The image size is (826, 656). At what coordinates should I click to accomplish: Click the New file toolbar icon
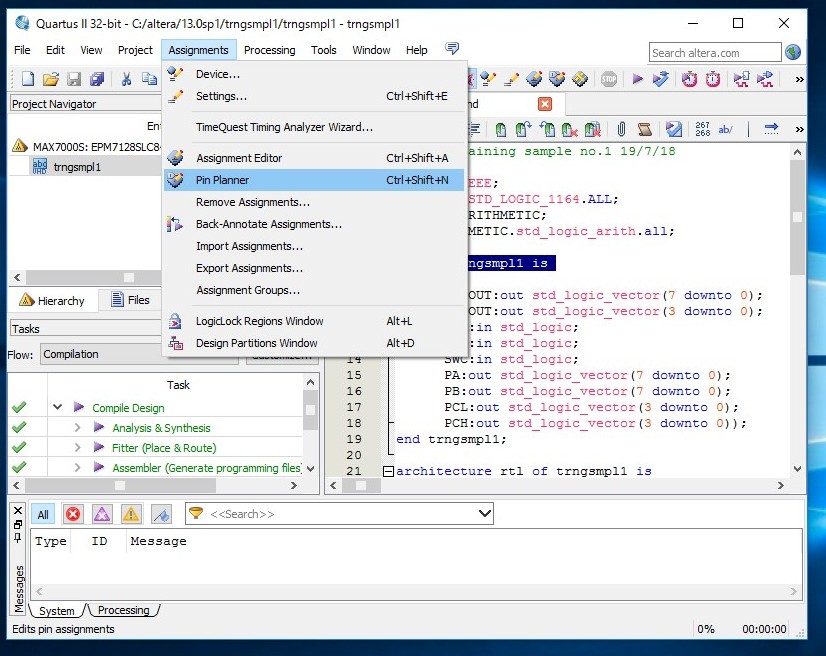(x=27, y=79)
